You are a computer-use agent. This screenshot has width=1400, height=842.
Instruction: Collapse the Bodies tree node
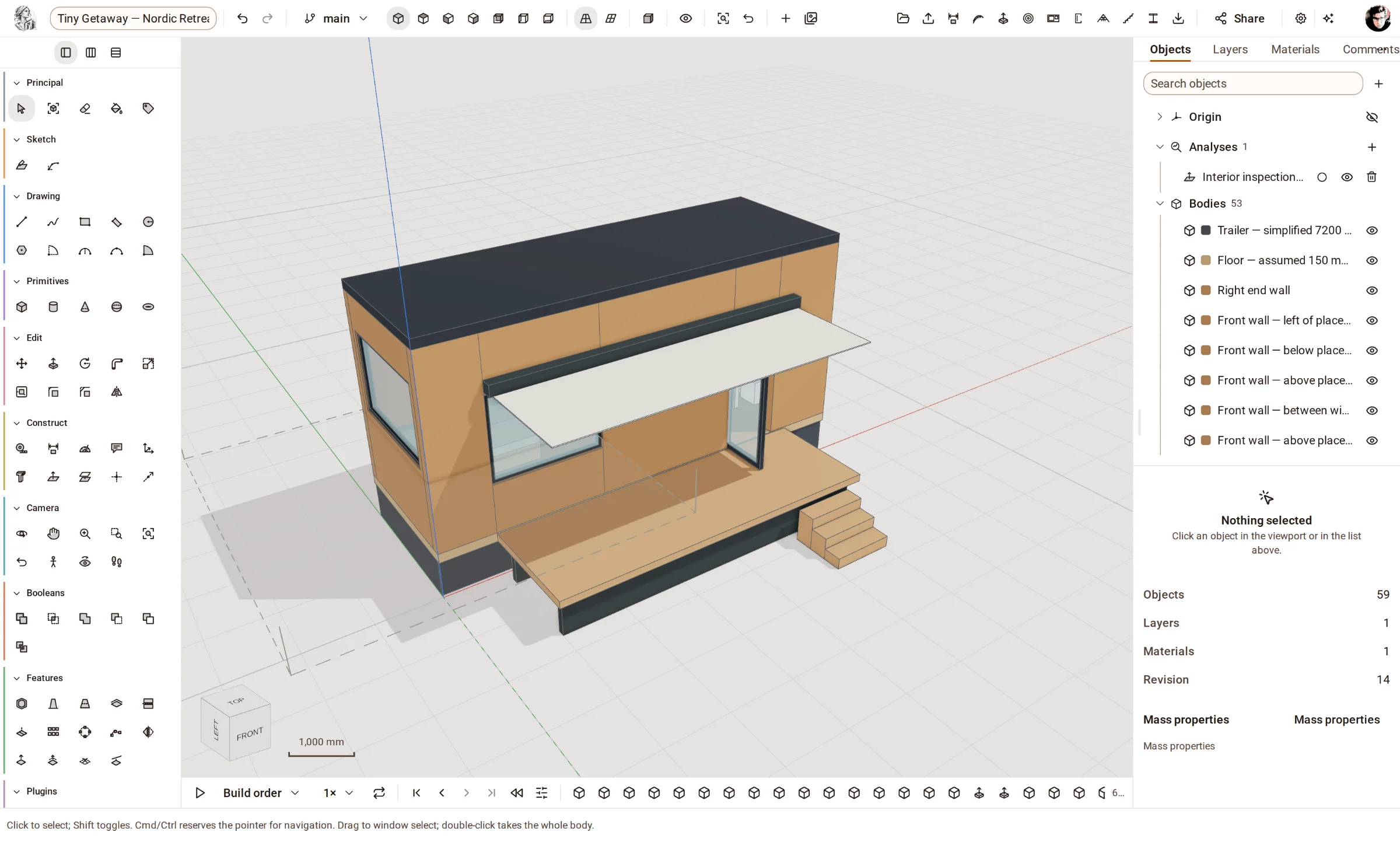[1160, 204]
